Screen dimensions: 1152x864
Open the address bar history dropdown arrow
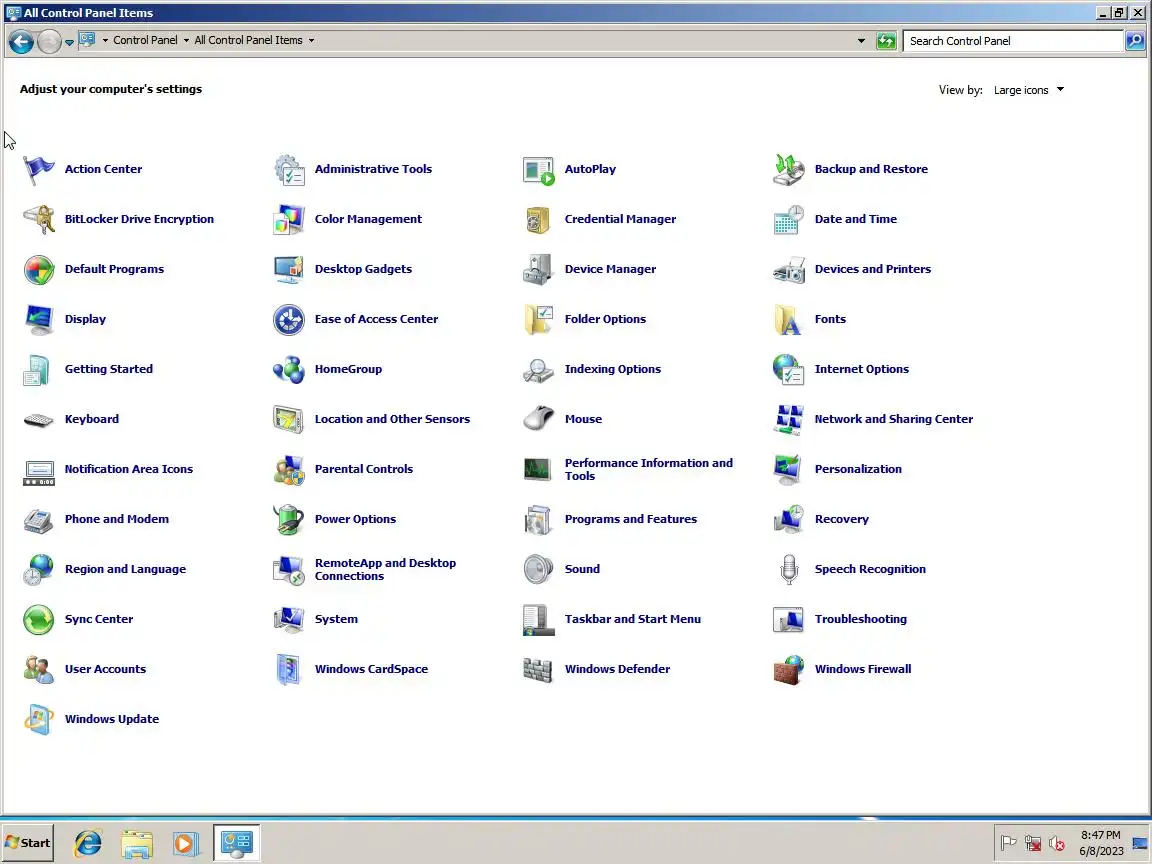point(861,41)
